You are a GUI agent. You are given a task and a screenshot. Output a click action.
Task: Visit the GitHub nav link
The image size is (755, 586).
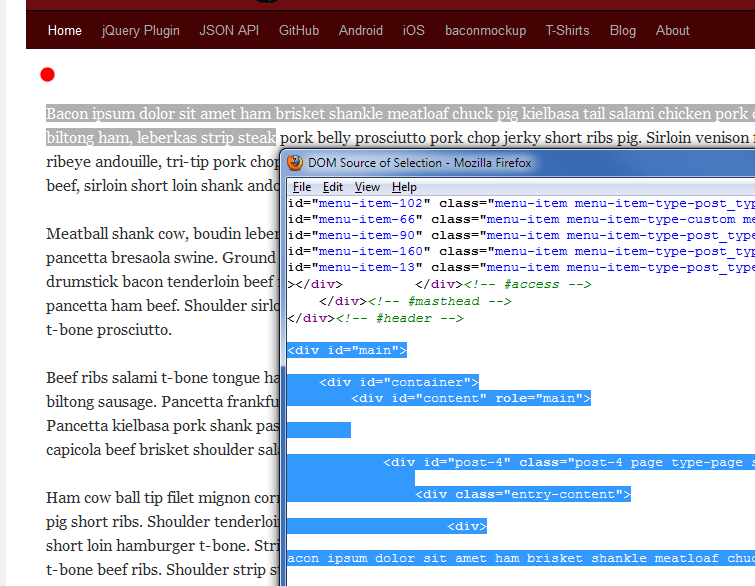299,30
